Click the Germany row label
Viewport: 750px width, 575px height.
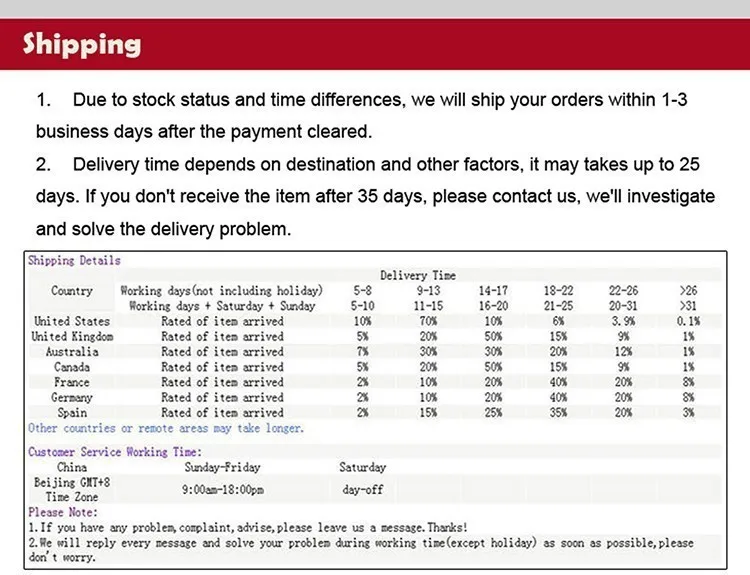point(72,398)
